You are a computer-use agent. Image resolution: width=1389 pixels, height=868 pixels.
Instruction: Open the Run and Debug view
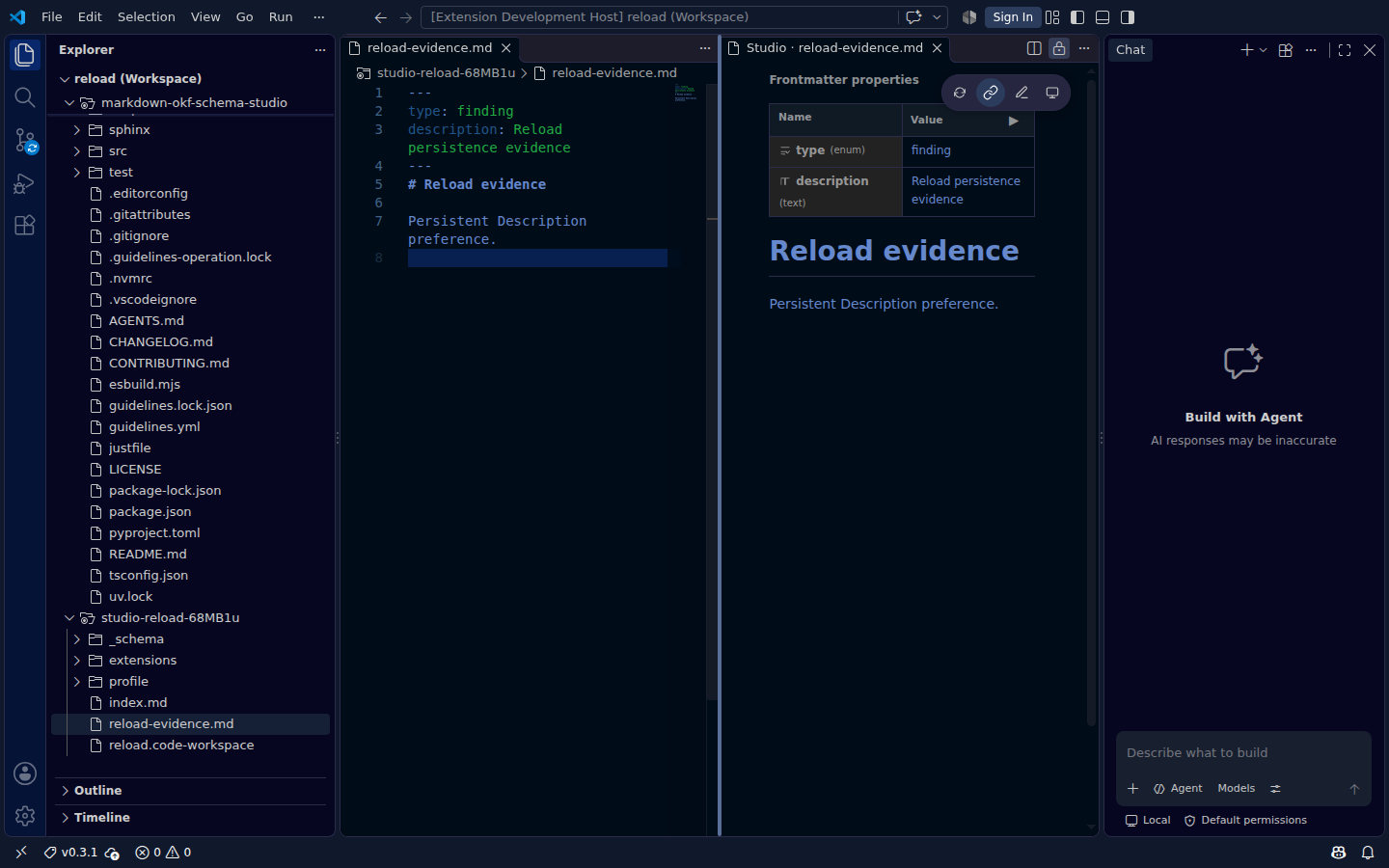tap(25, 183)
